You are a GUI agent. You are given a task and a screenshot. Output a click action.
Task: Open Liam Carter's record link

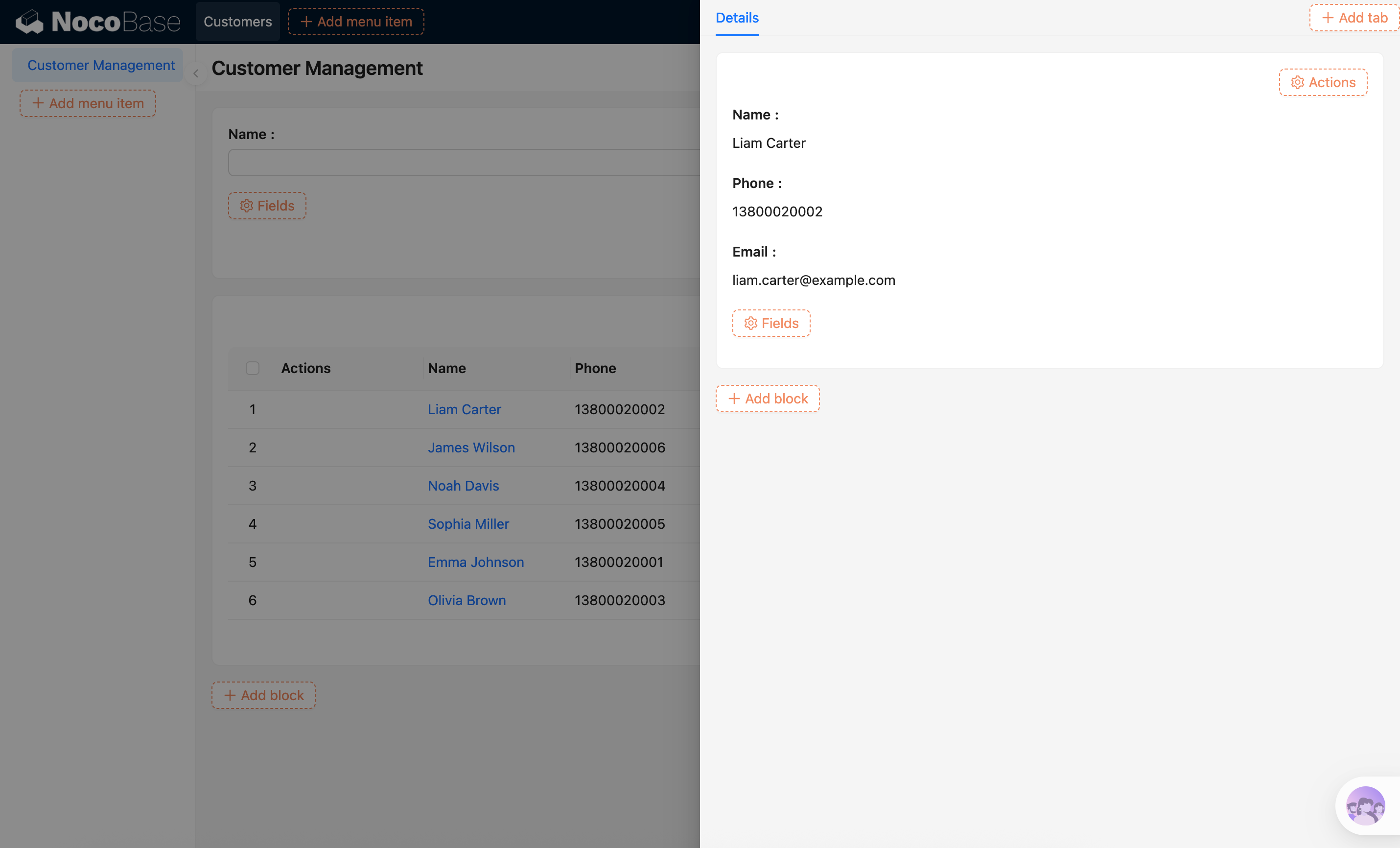(x=464, y=409)
